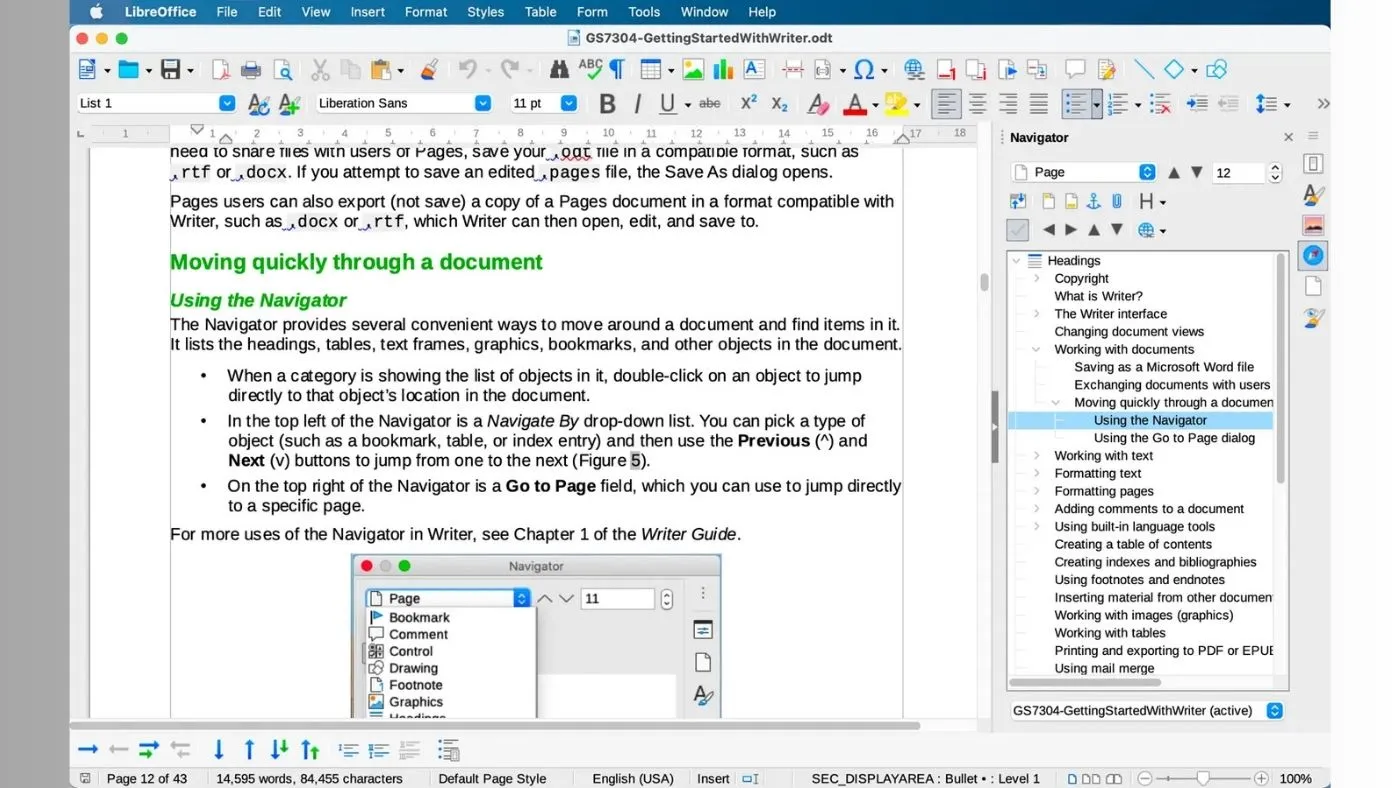1400x788 pixels.
Task: Toggle Italic formatting
Action: (x=637, y=103)
